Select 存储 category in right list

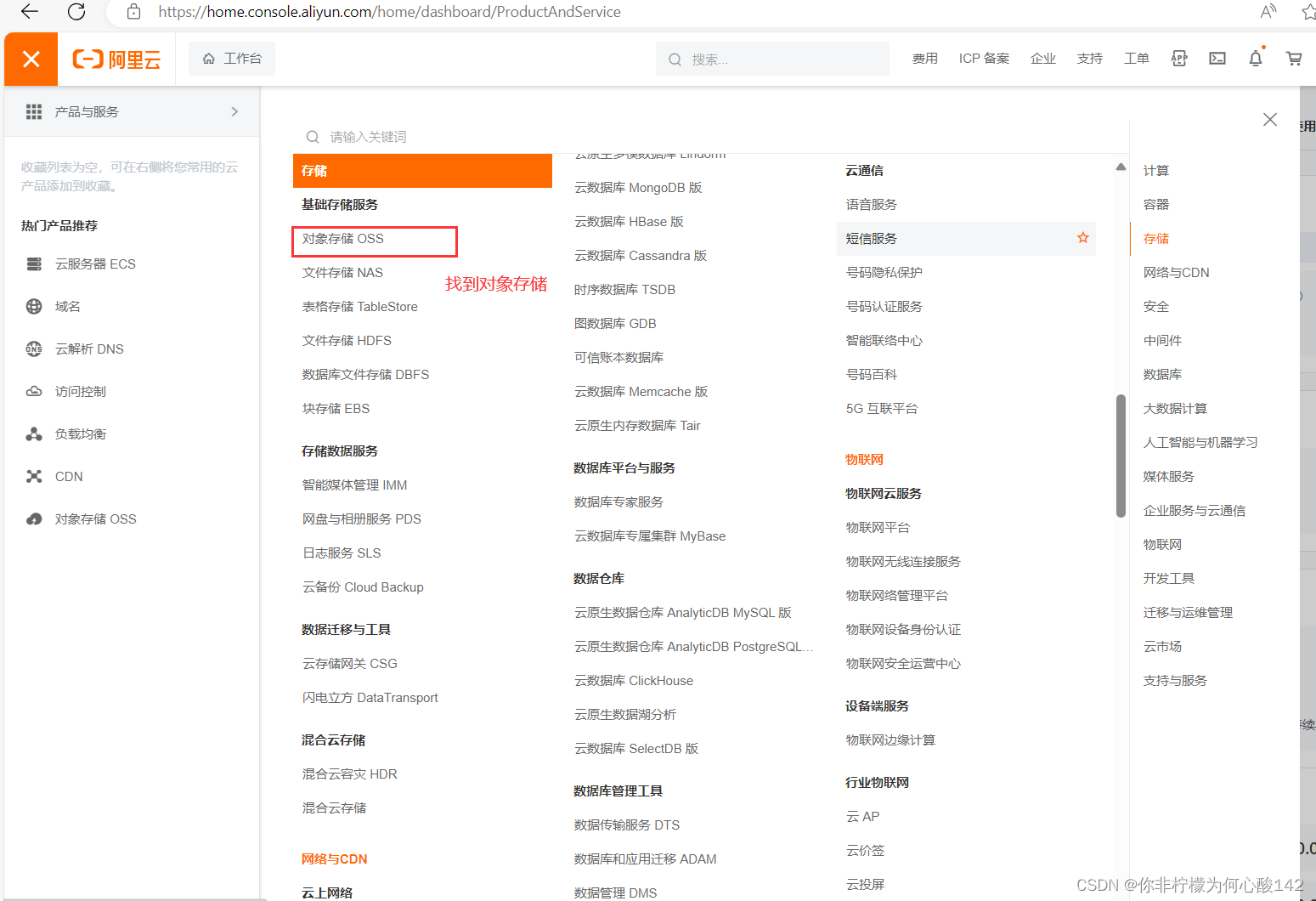1156,239
